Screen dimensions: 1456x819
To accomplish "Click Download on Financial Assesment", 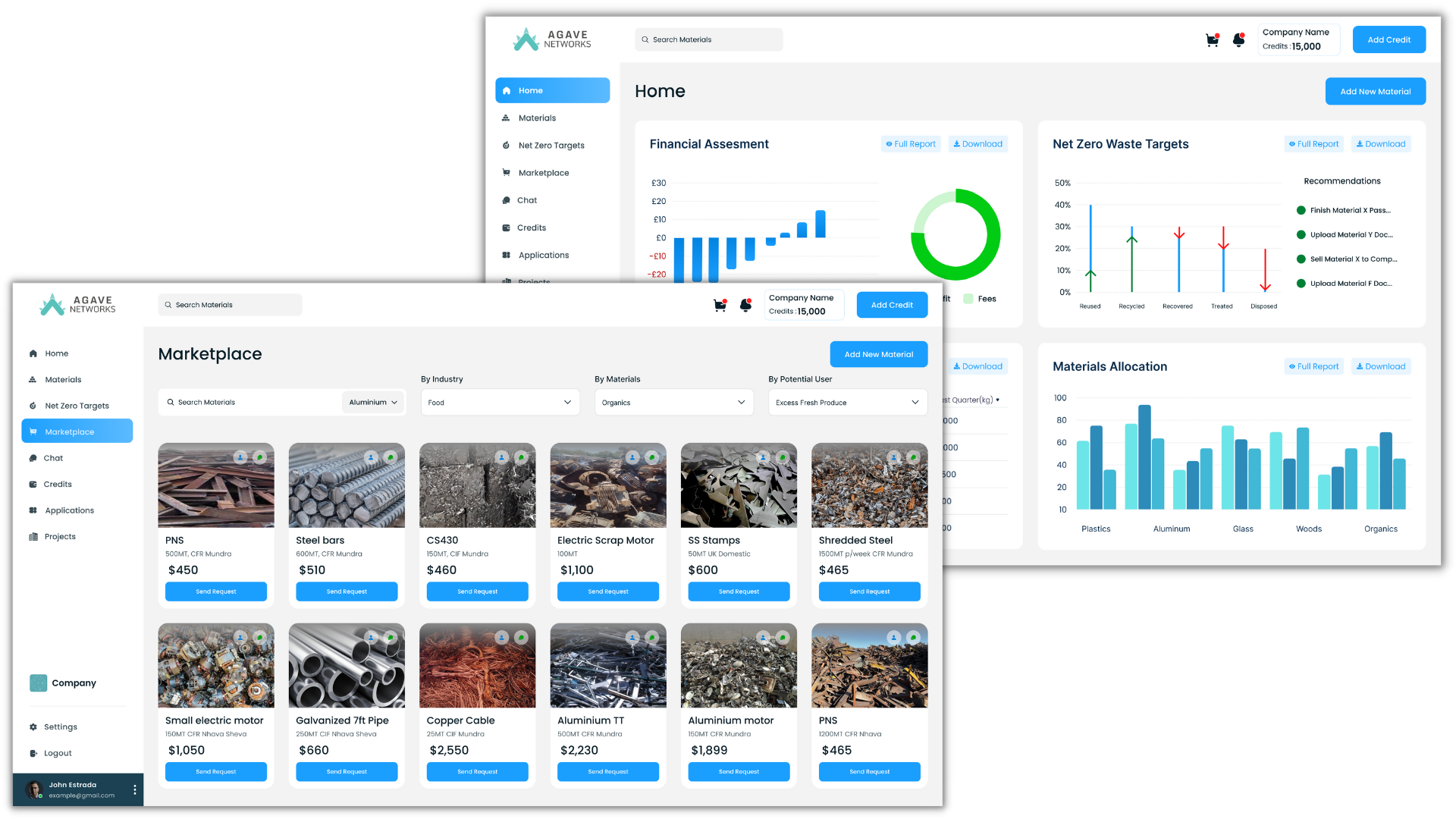I will 977,143.
